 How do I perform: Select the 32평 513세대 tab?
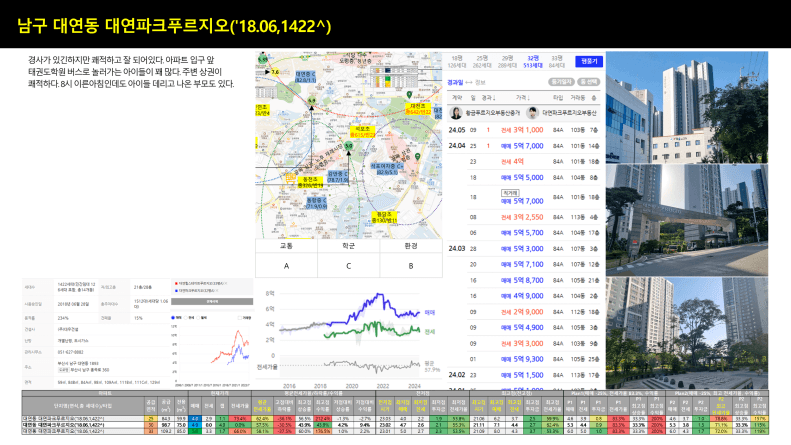click(x=533, y=62)
